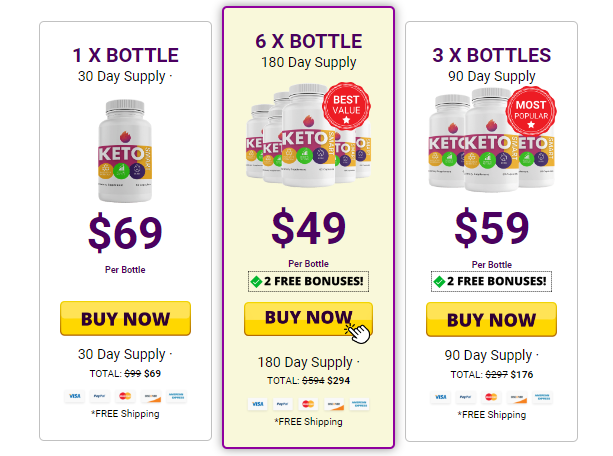Select the American Express icon under 3 bottles package
This screenshot has height=456, width=613.
pyautogui.click(x=542, y=397)
